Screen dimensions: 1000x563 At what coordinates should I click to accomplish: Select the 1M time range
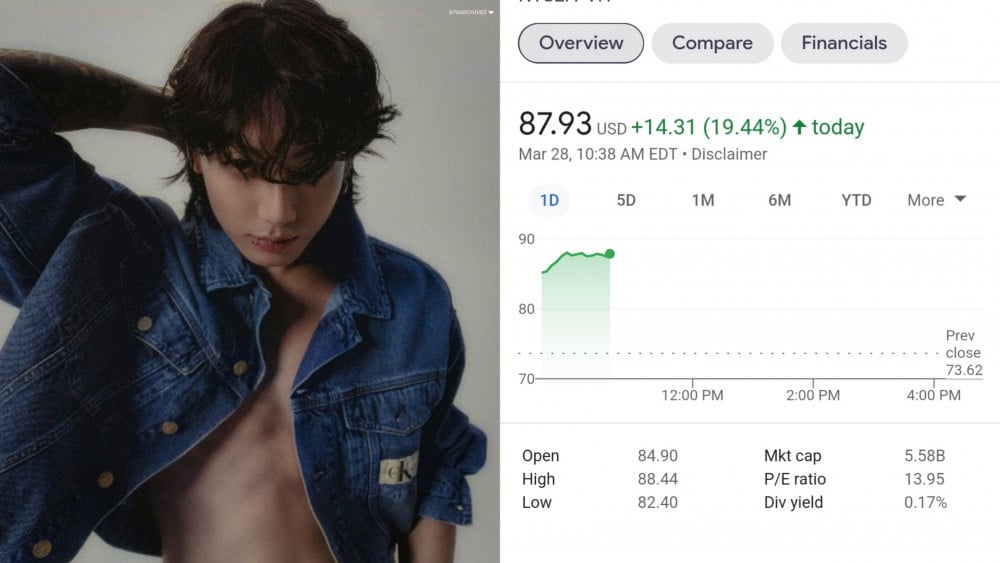click(703, 200)
